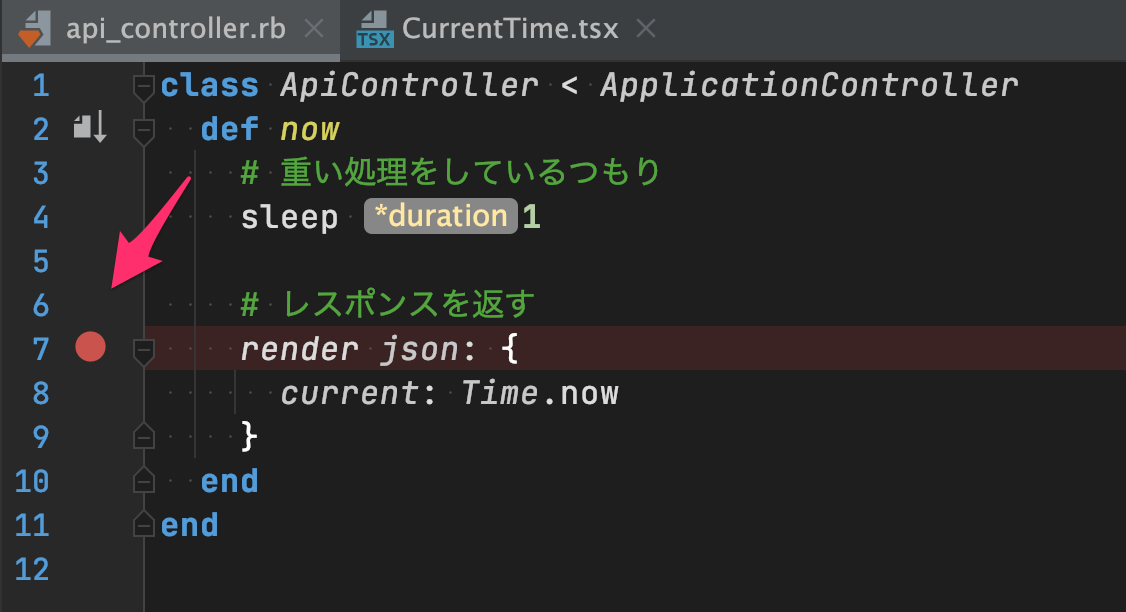Remove the breakpoint on the render json line
Viewport: 1126px width, 612px height.
90,347
